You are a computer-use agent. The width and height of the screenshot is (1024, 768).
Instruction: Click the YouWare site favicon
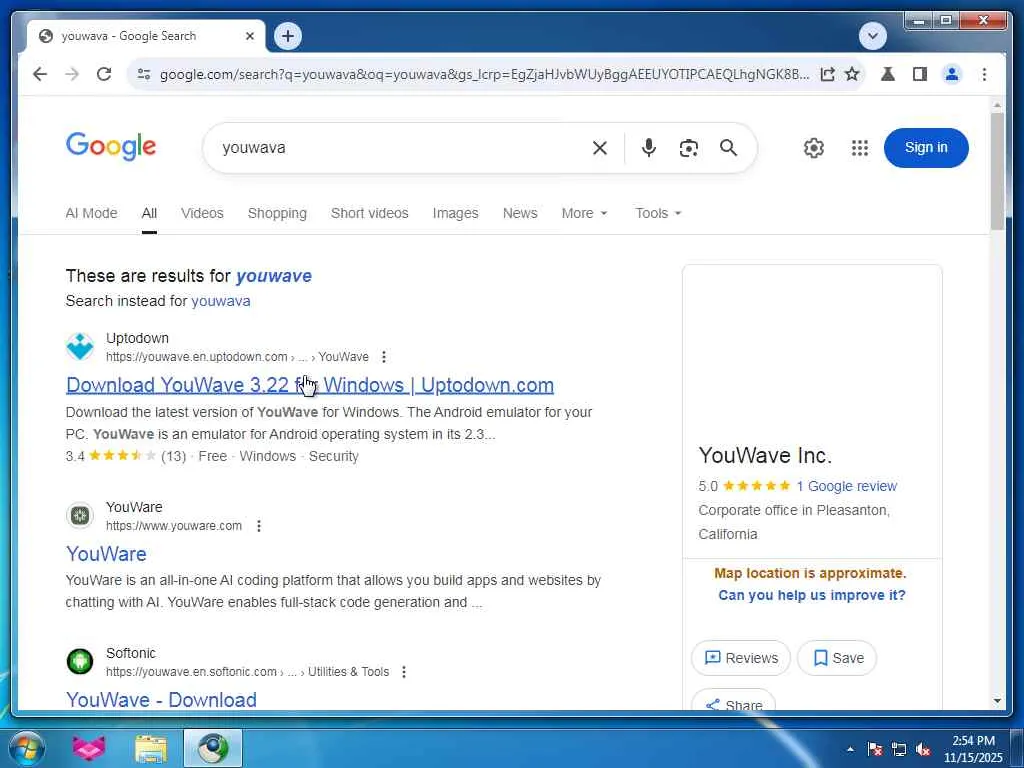click(x=80, y=515)
